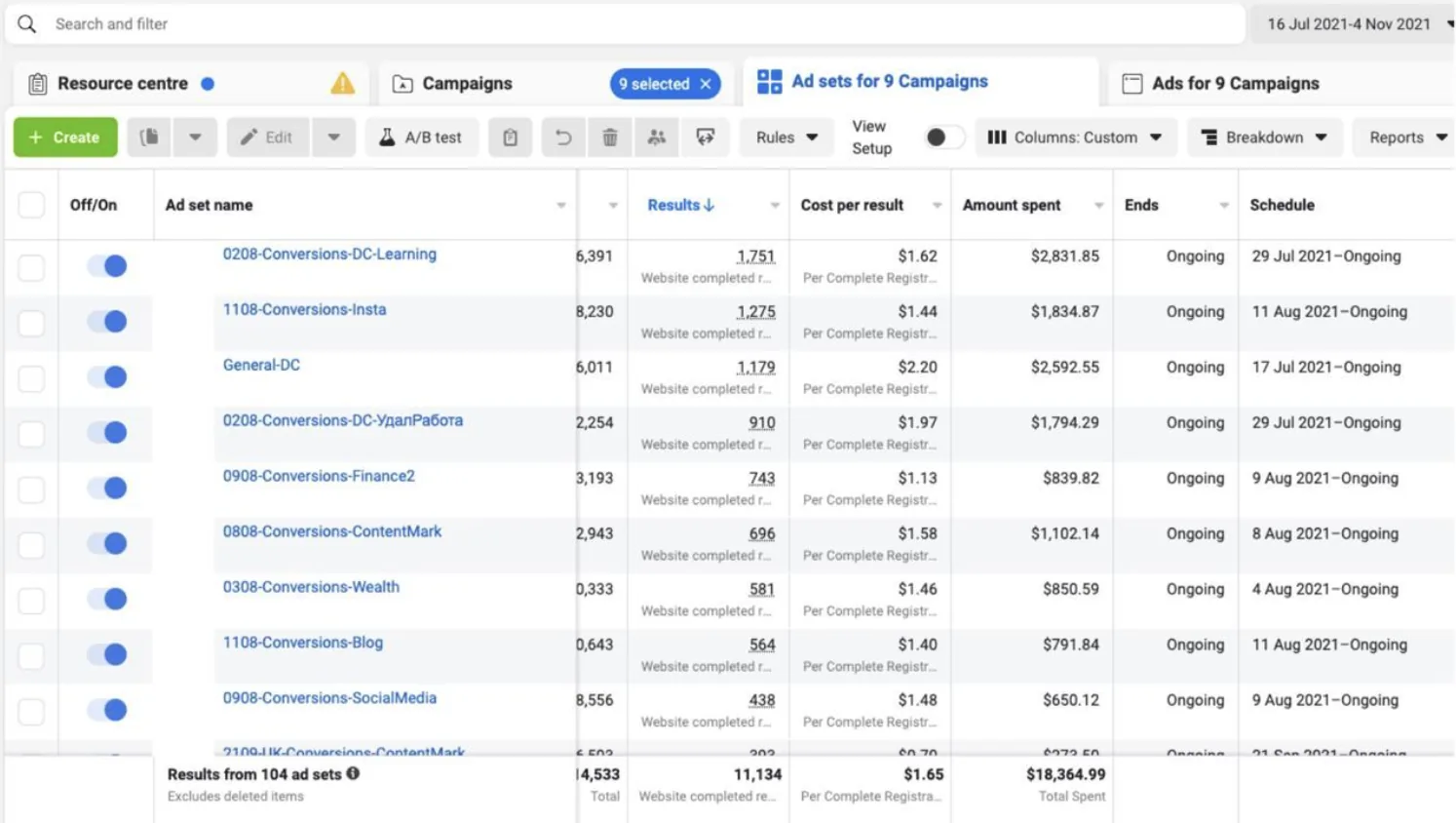Click the audience people icon
This screenshot has width=1456, height=823.
[657, 137]
